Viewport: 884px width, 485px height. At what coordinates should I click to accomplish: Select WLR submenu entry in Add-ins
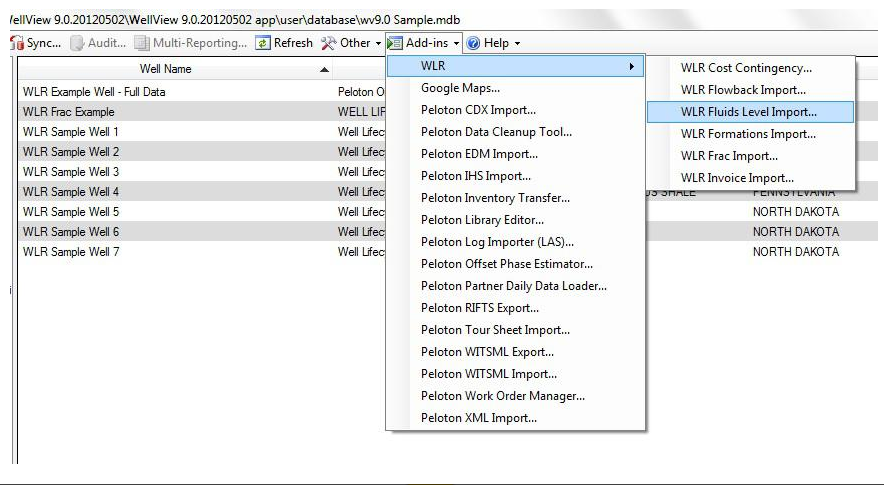click(x=515, y=66)
